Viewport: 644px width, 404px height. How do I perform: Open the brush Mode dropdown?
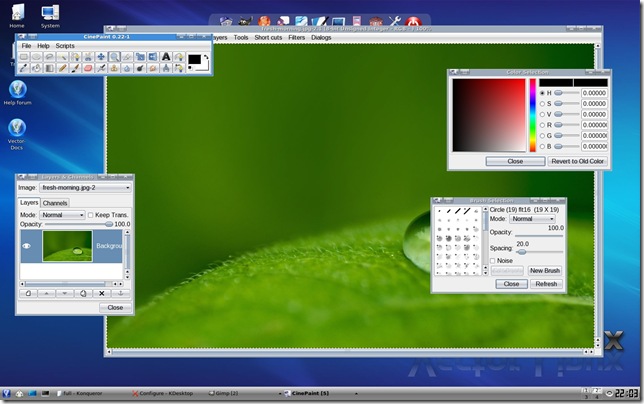532,218
